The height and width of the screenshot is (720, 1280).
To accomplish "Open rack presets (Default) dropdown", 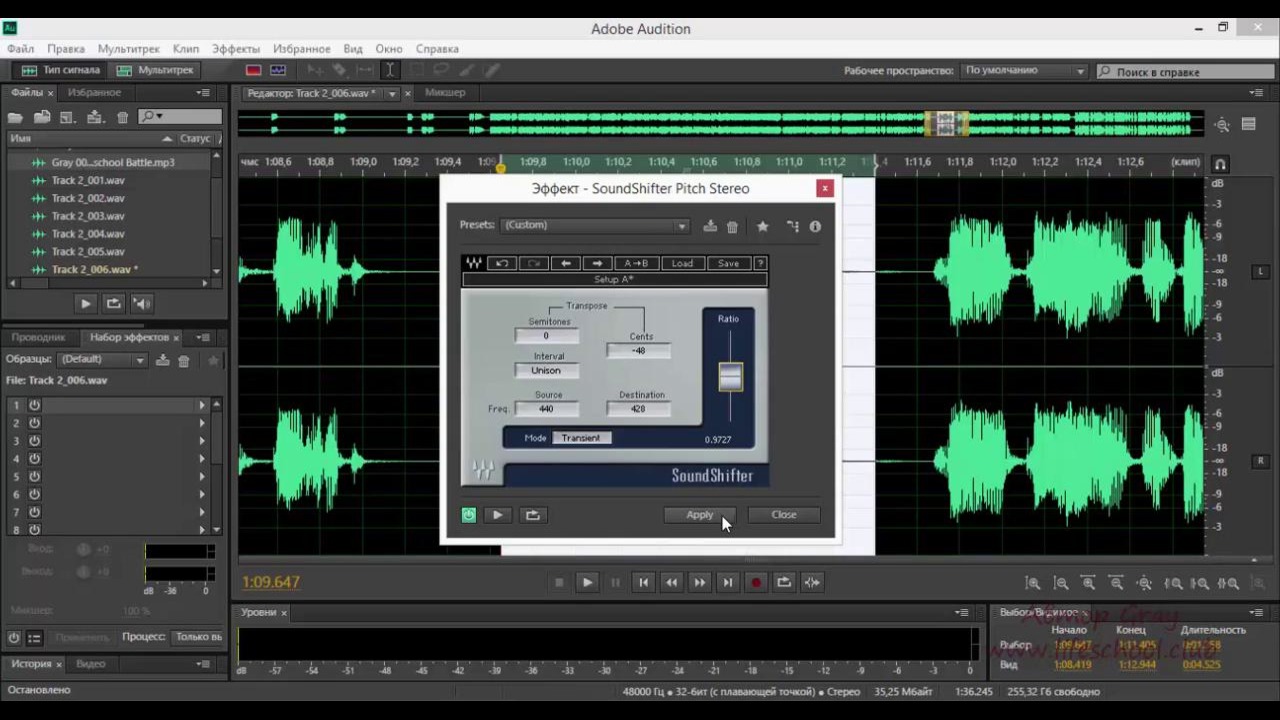I will 102,360.
